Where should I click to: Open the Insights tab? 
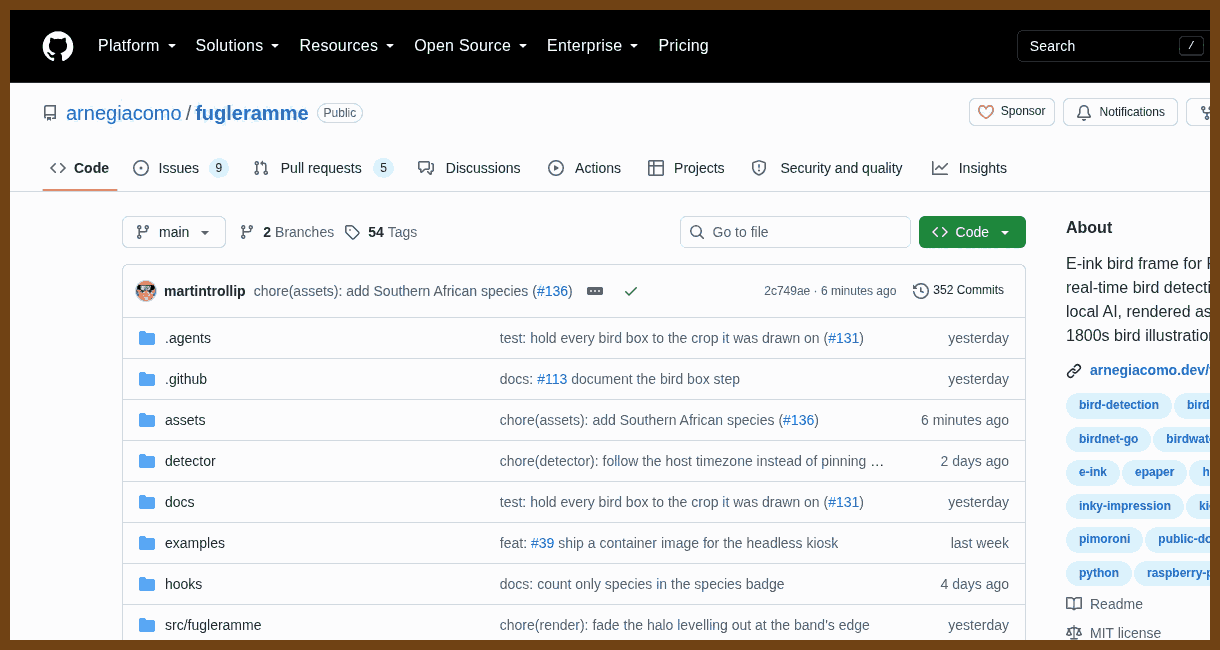[969, 168]
